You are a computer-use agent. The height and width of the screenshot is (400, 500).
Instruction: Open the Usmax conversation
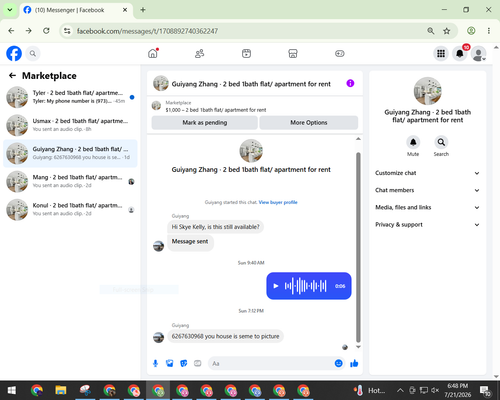click(70, 125)
